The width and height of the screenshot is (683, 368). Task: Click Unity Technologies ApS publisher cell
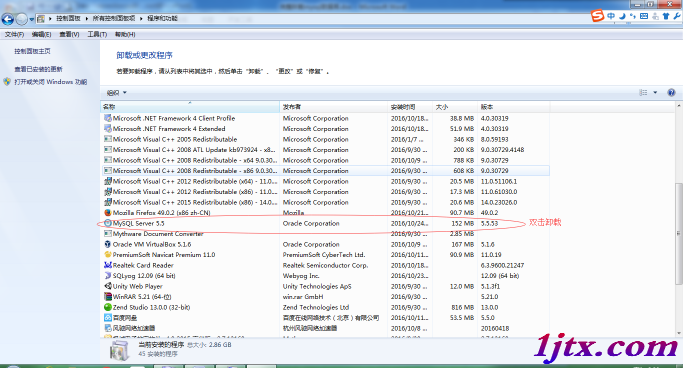pos(317,286)
